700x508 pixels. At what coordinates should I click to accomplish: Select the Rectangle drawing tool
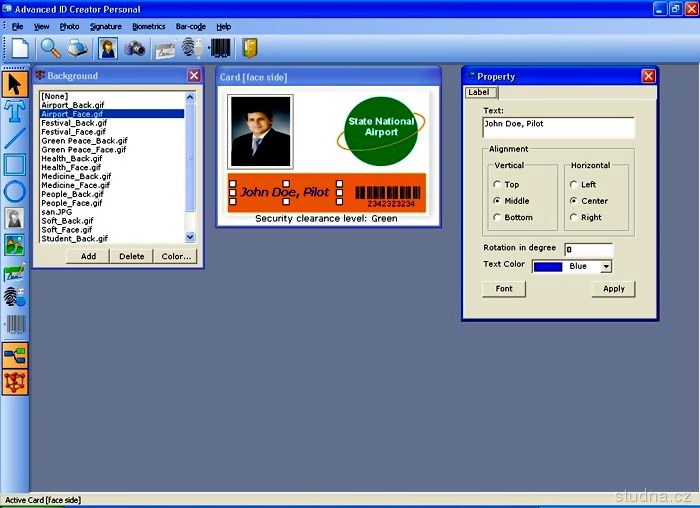tap(15, 164)
